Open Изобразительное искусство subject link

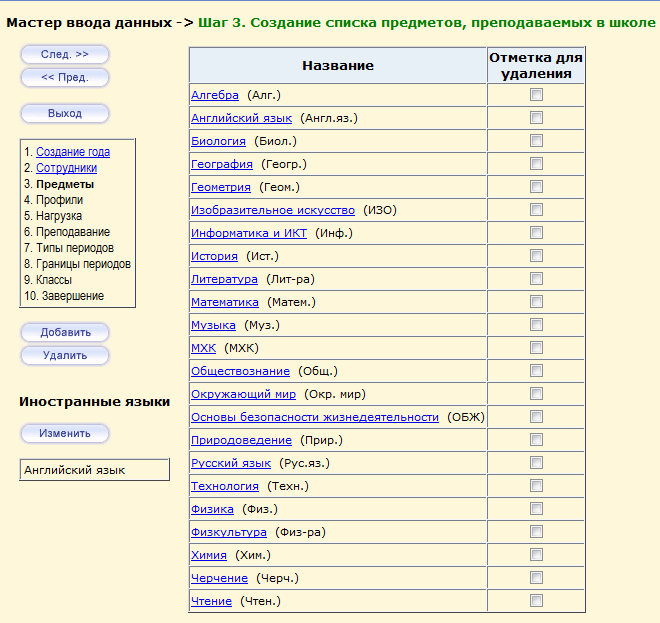pos(273,210)
